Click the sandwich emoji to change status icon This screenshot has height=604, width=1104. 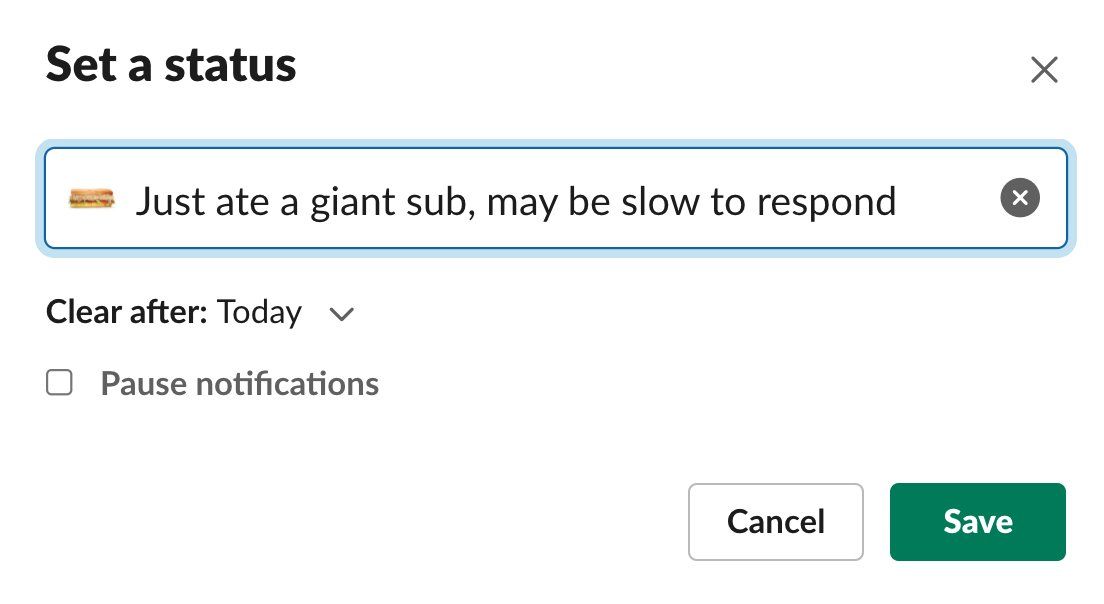click(92, 198)
